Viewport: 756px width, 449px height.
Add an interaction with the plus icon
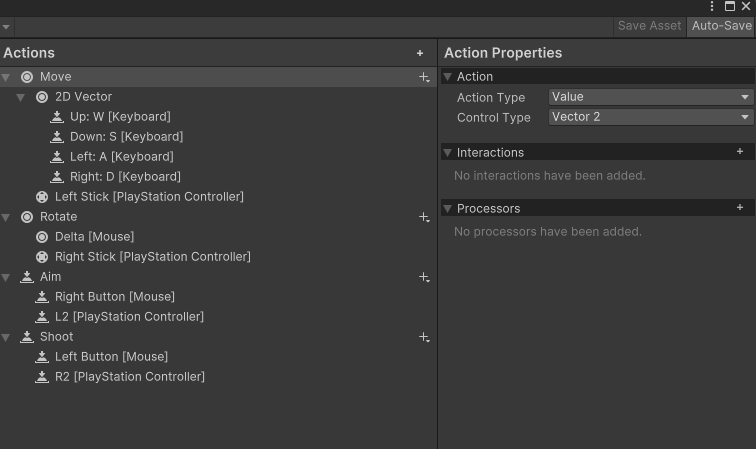click(x=740, y=152)
